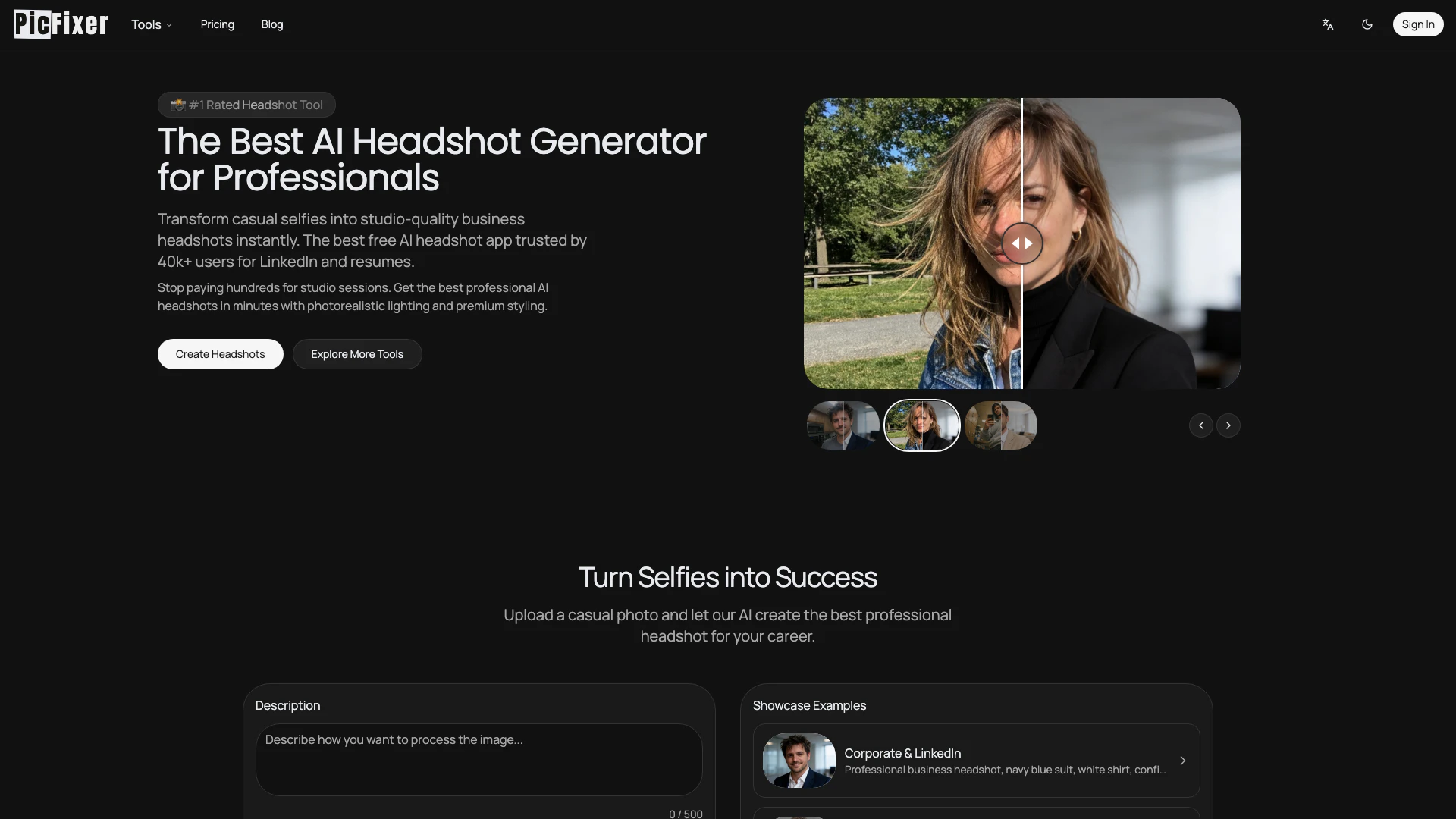Viewport: 1456px width, 819px height.
Task: Click the #1 Rated Headshot Tool badge
Action: click(246, 105)
